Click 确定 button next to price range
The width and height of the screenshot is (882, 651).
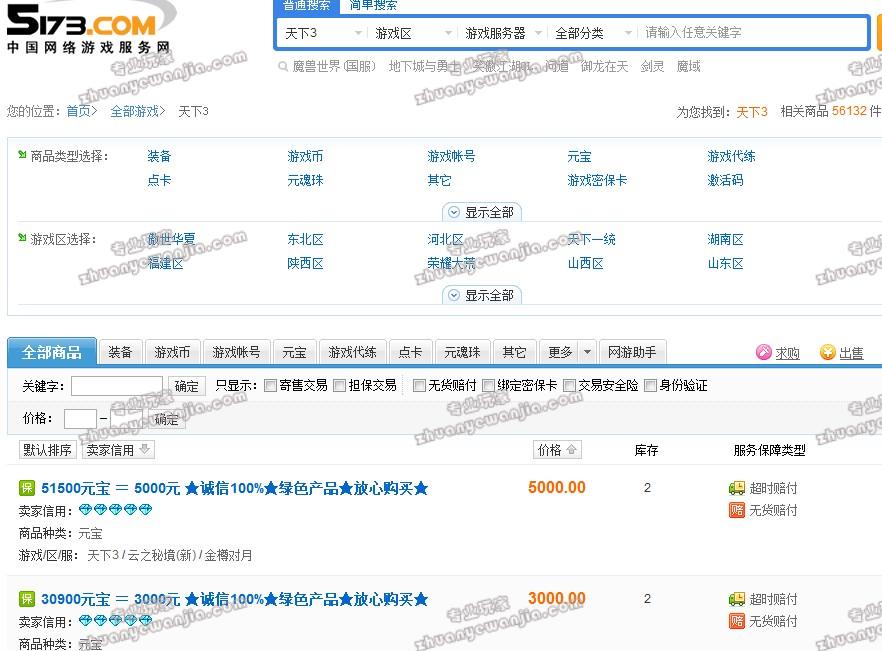tap(166, 419)
